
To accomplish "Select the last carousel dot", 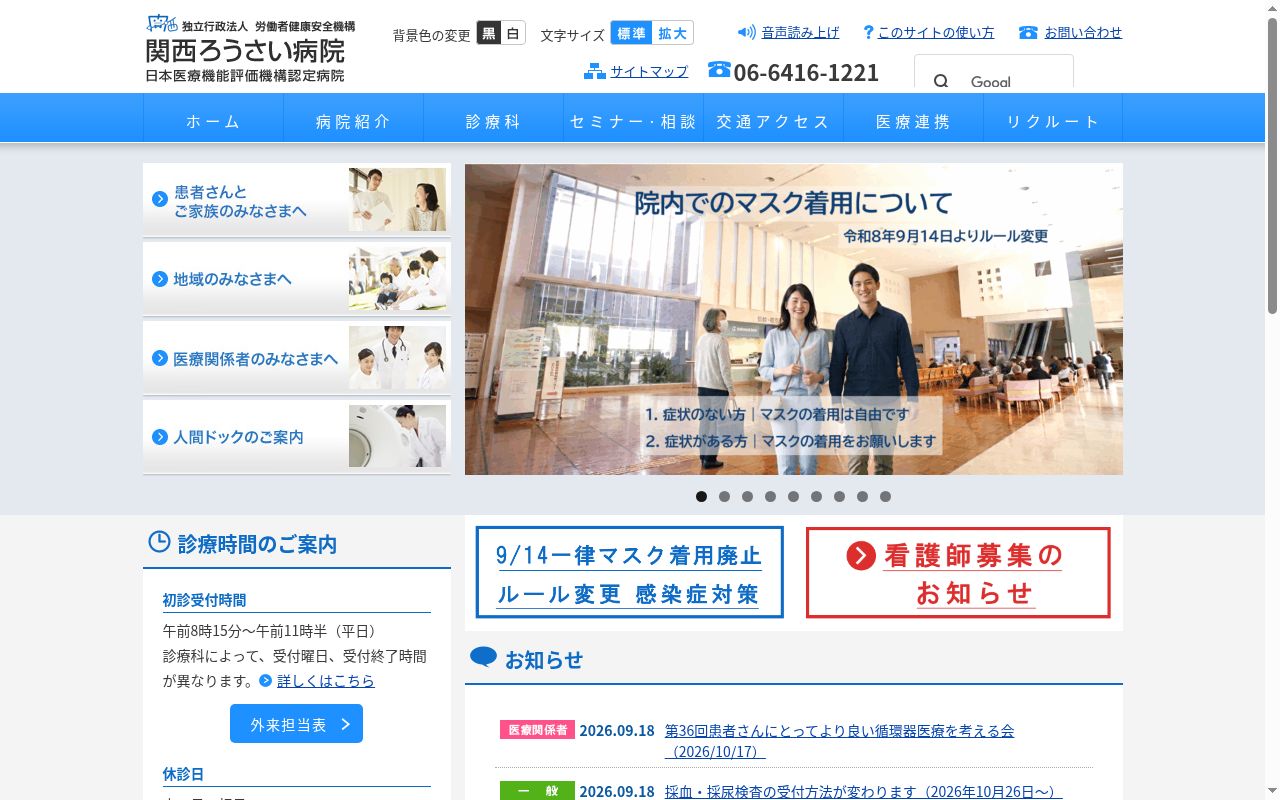I will 885,496.
